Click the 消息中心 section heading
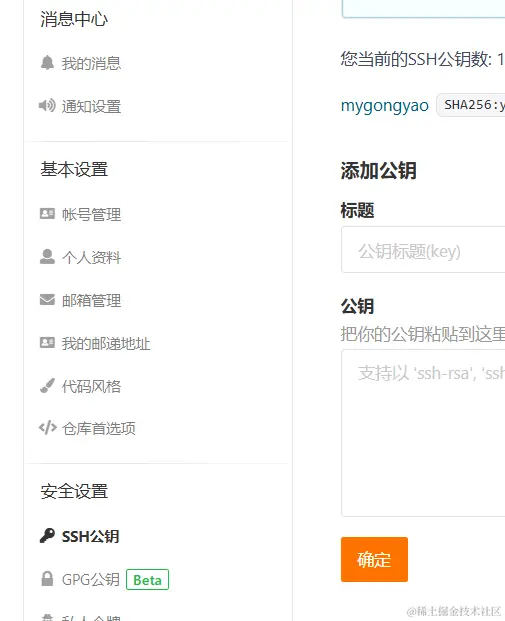This screenshot has height=621, width=505. point(74,19)
